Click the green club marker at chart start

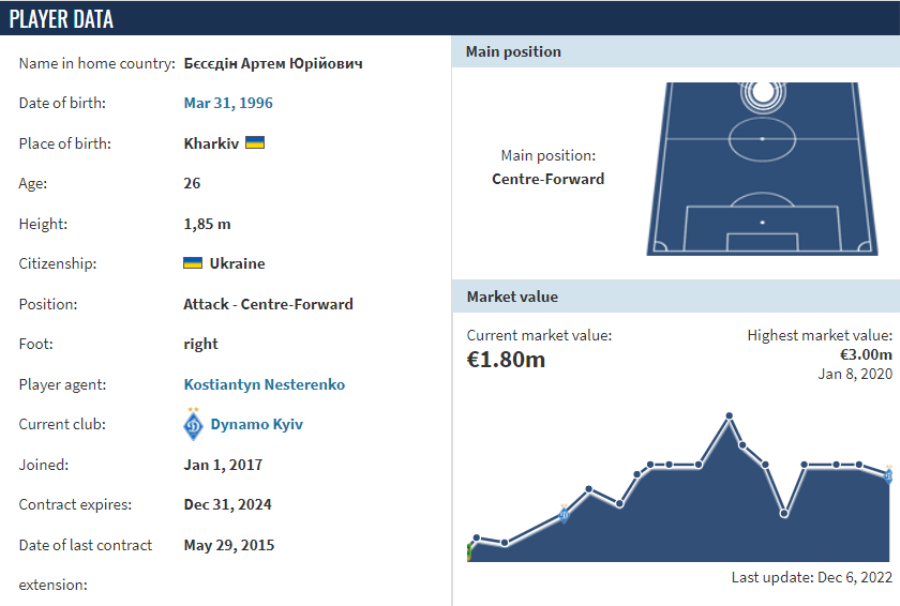pyautogui.click(x=470, y=551)
